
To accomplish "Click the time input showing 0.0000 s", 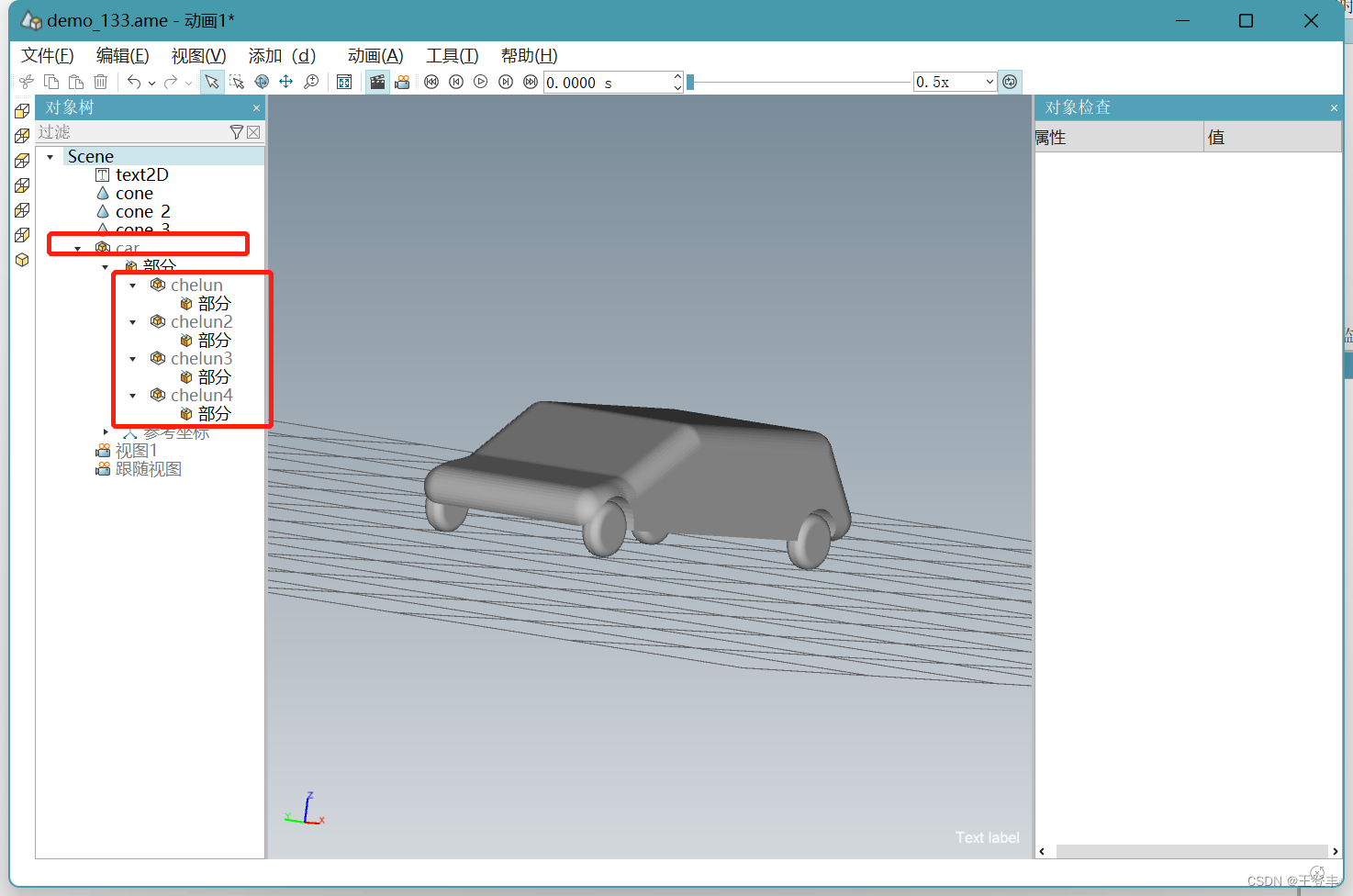I will pos(606,82).
